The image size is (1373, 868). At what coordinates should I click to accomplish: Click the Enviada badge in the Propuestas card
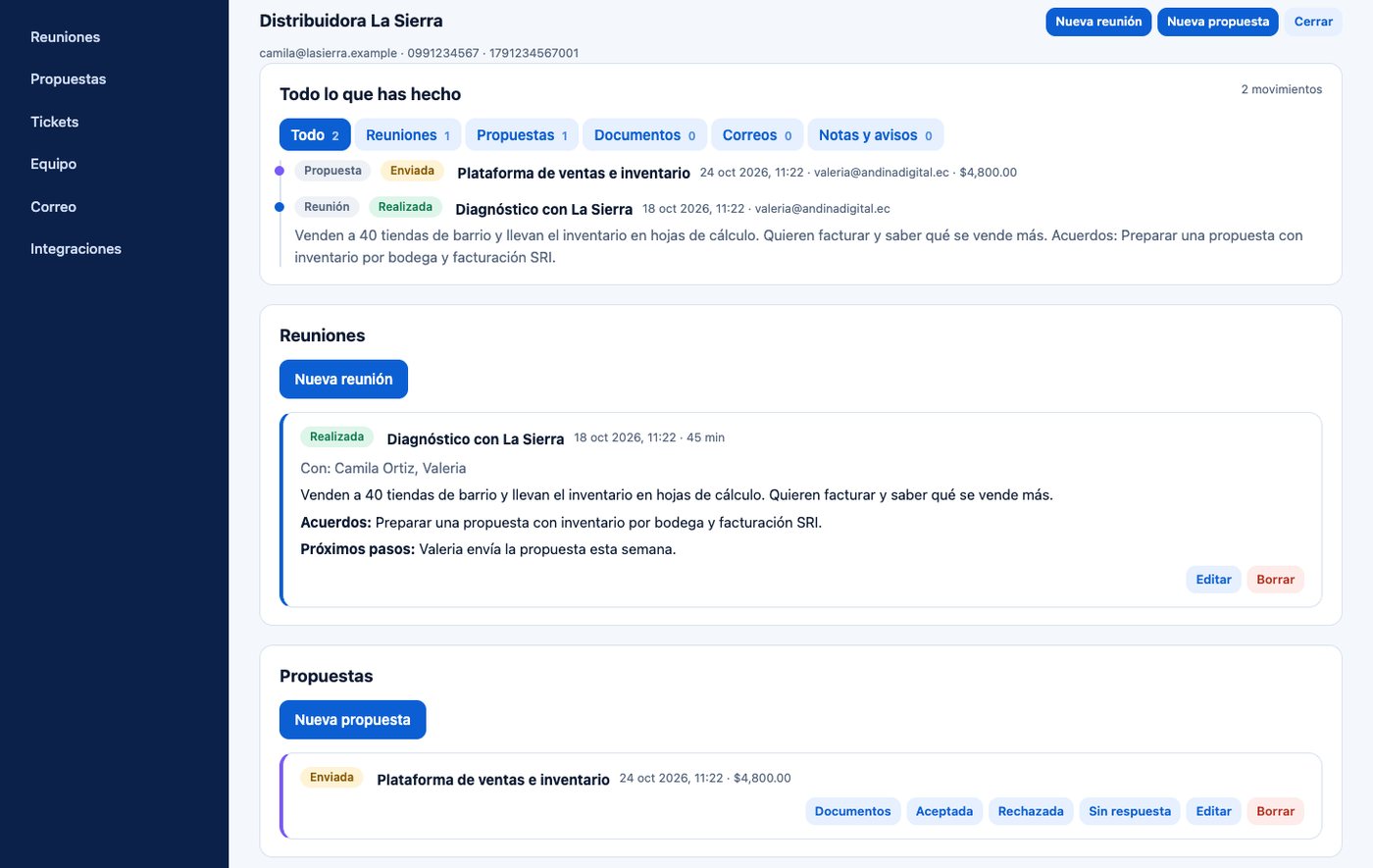331,777
